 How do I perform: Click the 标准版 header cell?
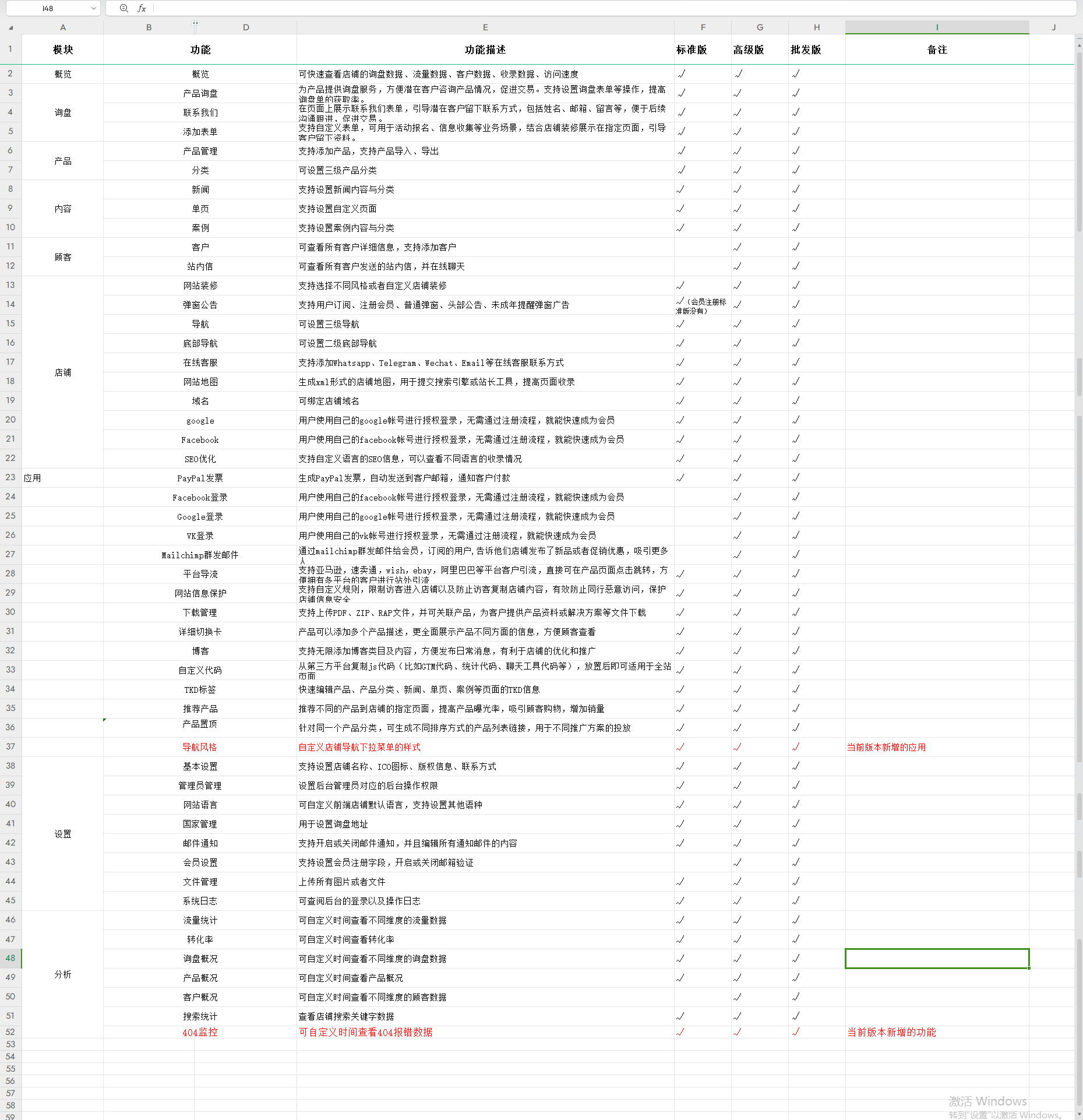tap(703, 50)
